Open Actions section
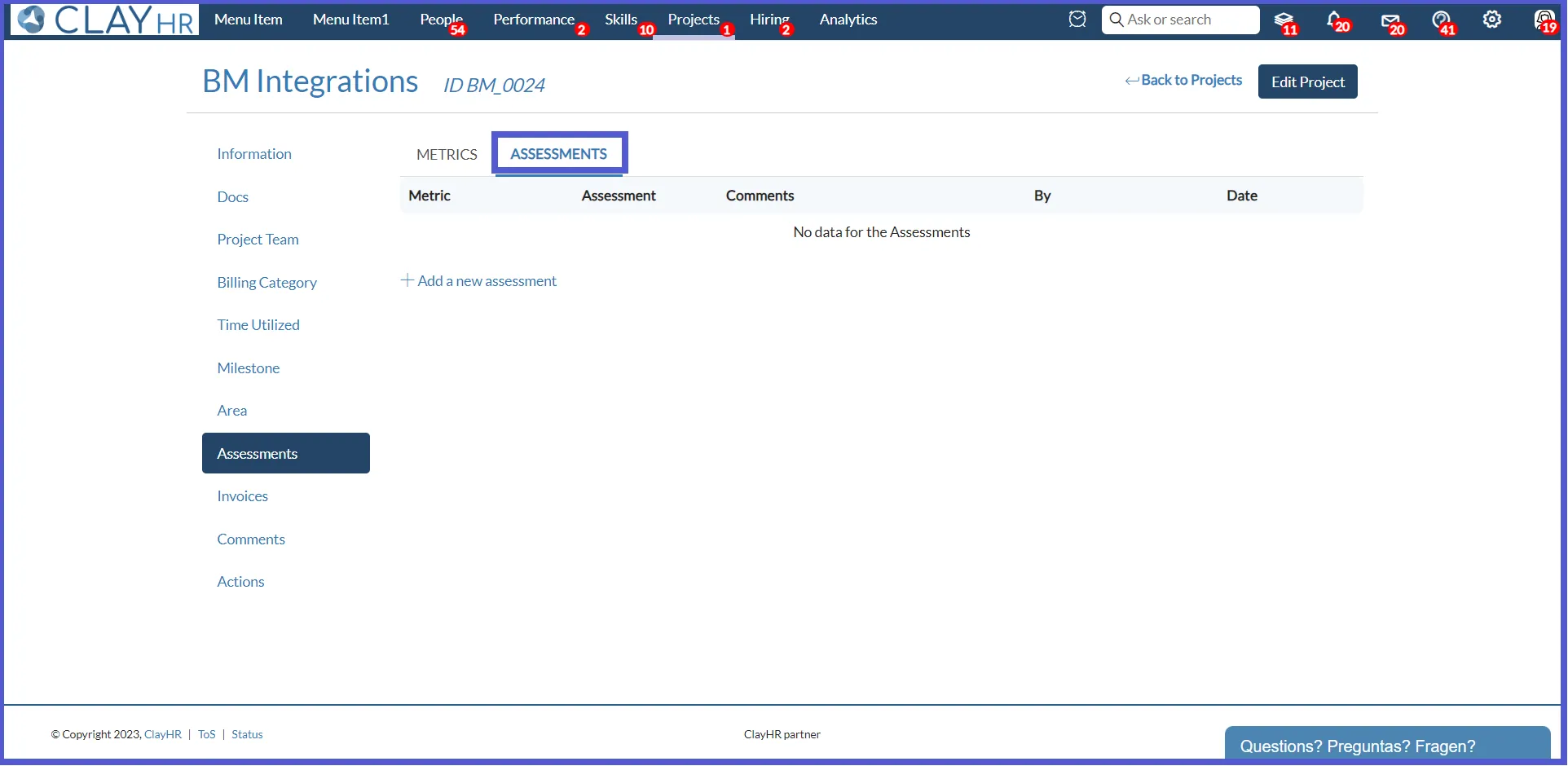Image resolution: width=1568 pixels, height=766 pixels. (x=241, y=582)
